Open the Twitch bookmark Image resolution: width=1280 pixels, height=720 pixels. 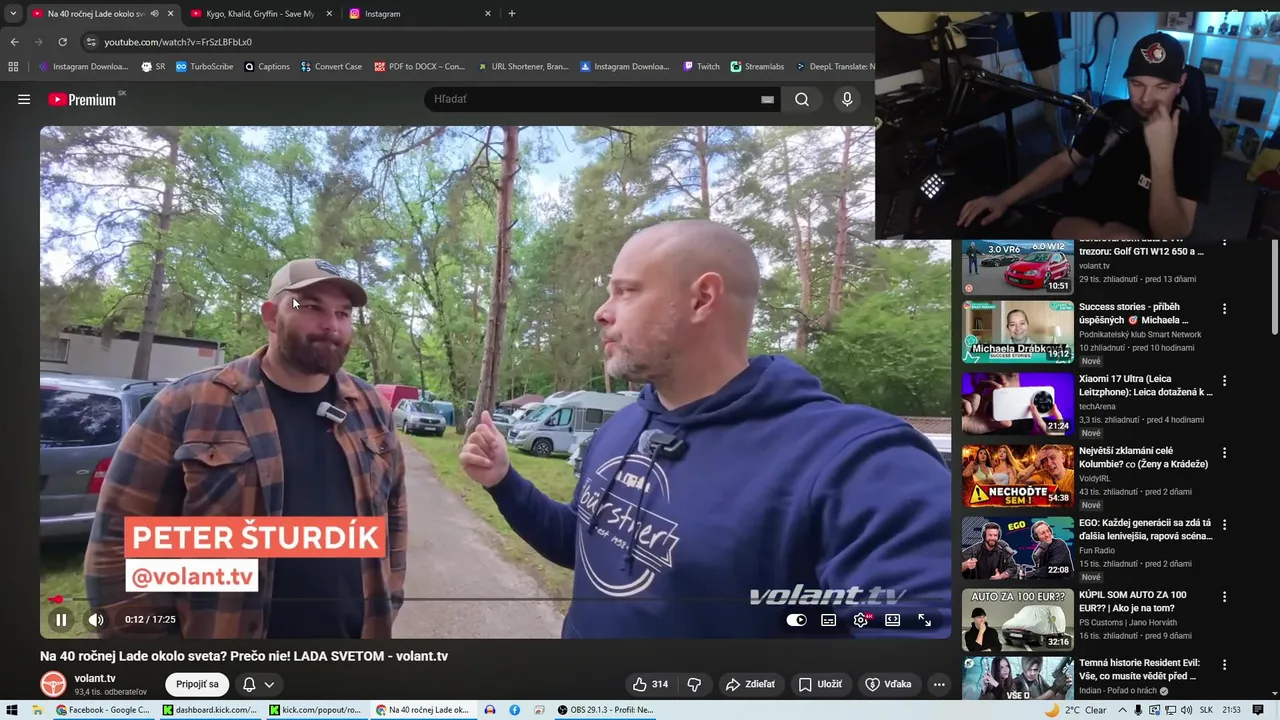701,67
